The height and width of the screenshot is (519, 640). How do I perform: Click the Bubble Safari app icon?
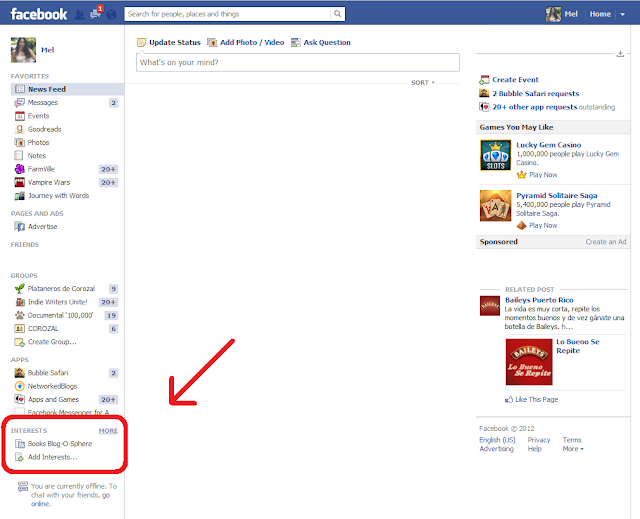click(20, 373)
